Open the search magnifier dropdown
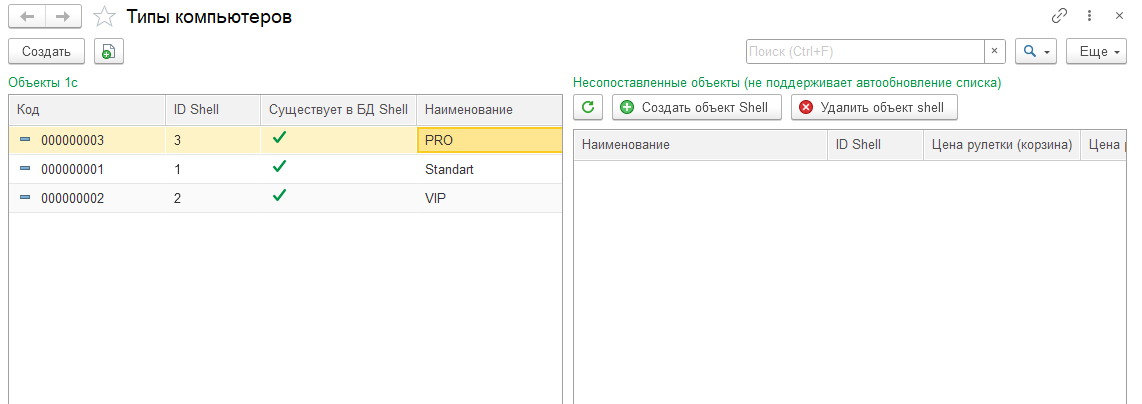This screenshot has height=404, width=1142. click(x=1036, y=52)
